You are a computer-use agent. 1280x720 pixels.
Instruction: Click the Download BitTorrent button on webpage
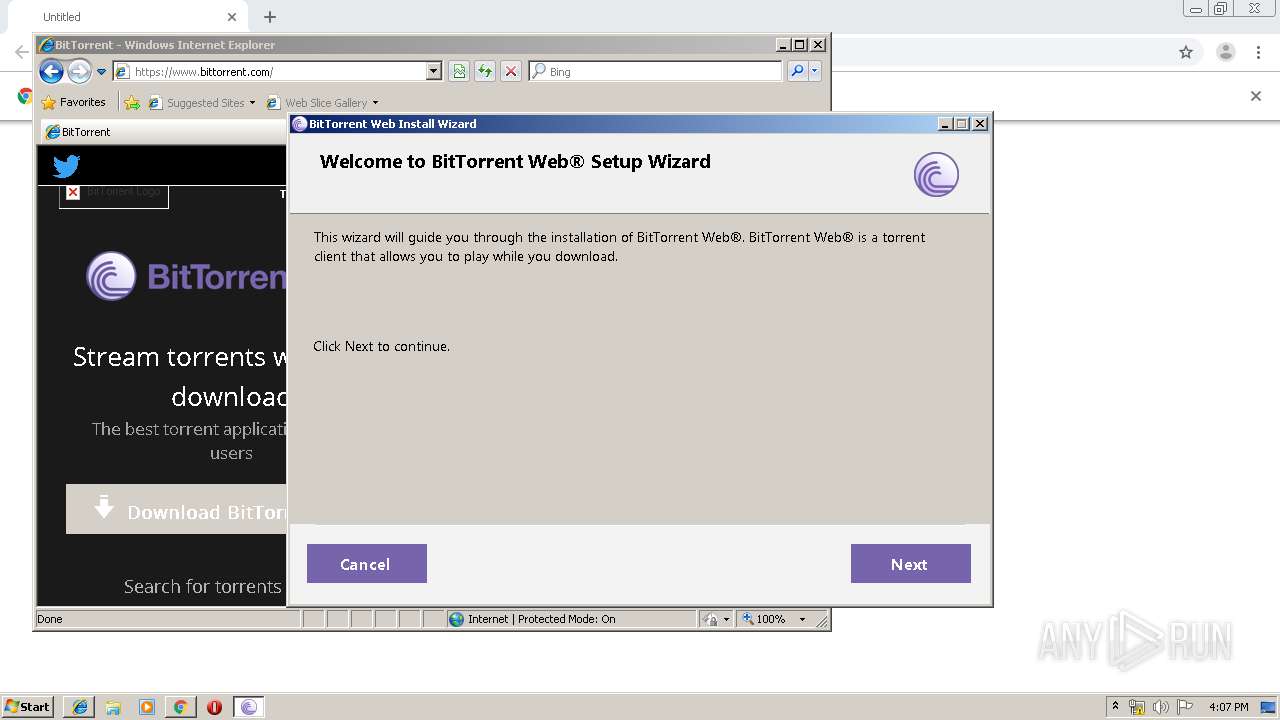177,510
